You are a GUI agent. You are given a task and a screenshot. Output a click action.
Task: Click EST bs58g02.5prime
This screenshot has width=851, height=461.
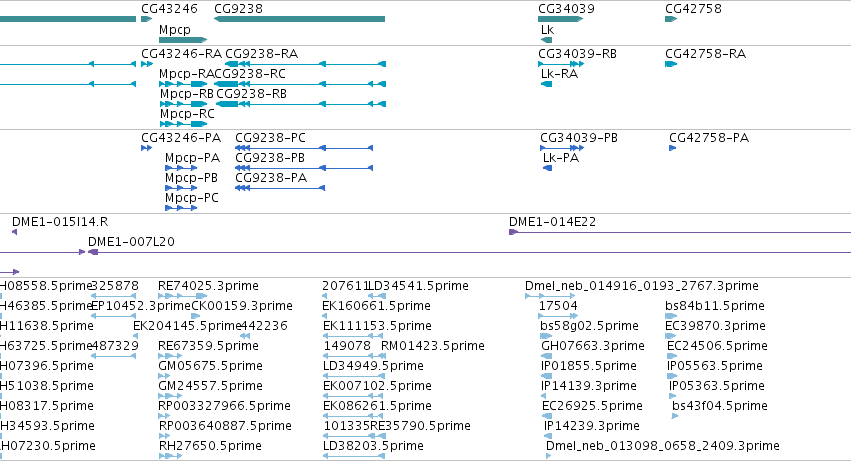click(589, 326)
